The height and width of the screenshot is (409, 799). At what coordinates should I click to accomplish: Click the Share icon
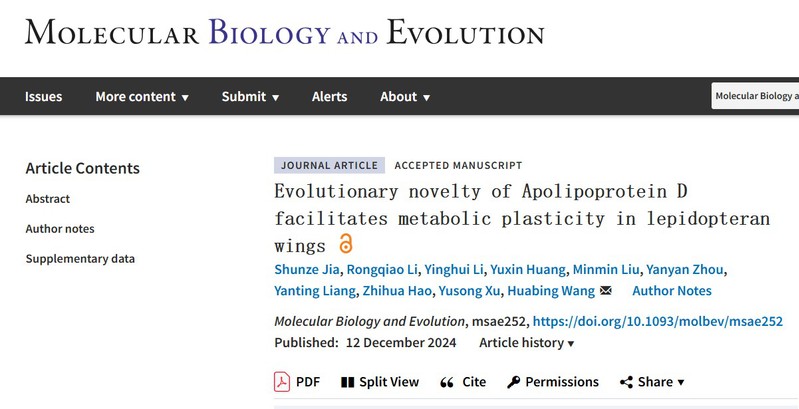coord(626,381)
